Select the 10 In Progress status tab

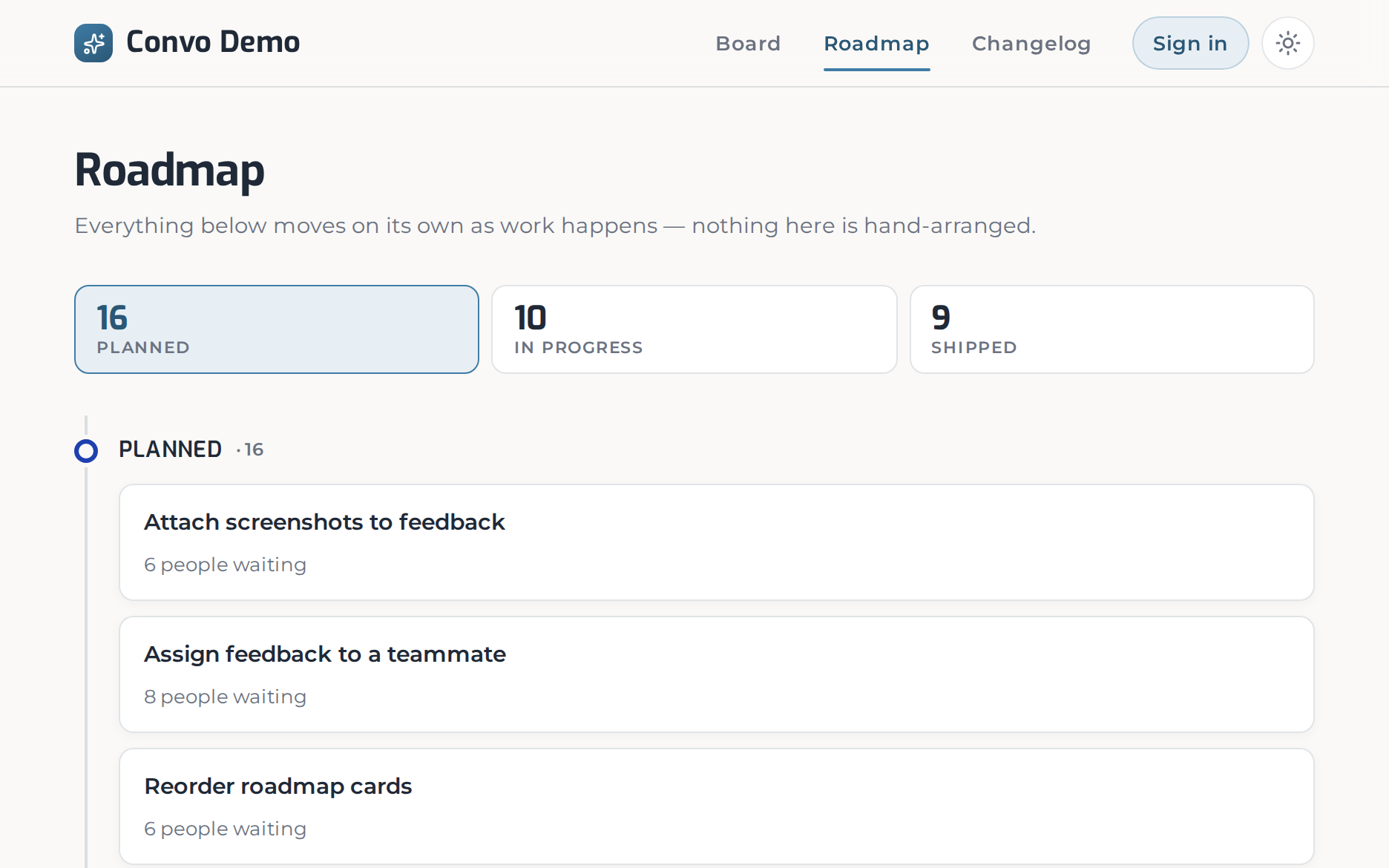click(x=694, y=329)
